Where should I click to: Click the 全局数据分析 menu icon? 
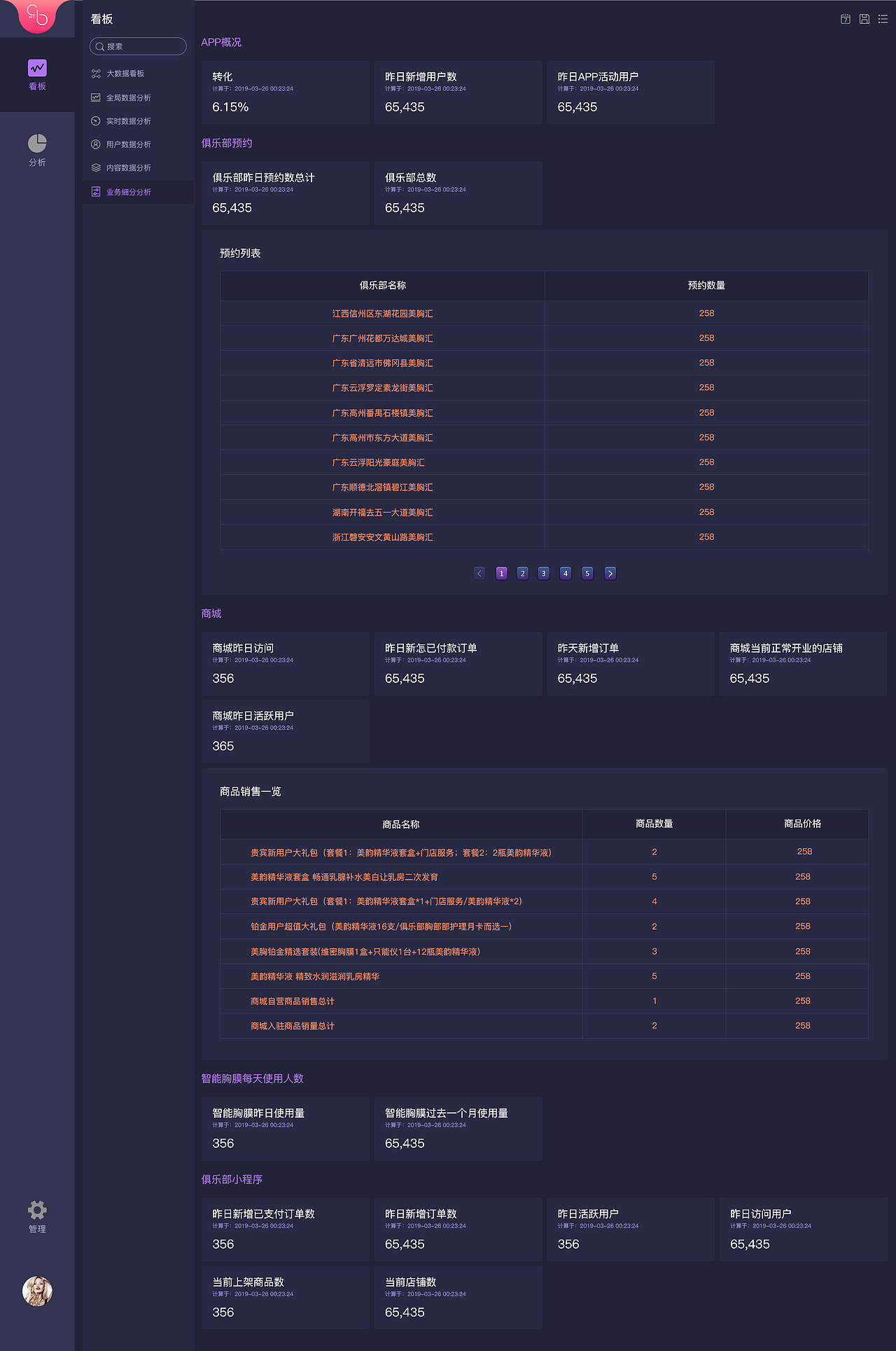pos(96,97)
